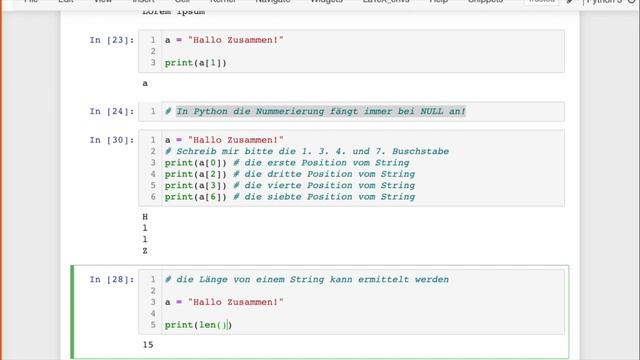This screenshot has height=360, width=640.
Task: Click the comment 'Schreib mir bitte die 1. 3. 4. und 7. Buchstabe'
Action: tap(307, 151)
